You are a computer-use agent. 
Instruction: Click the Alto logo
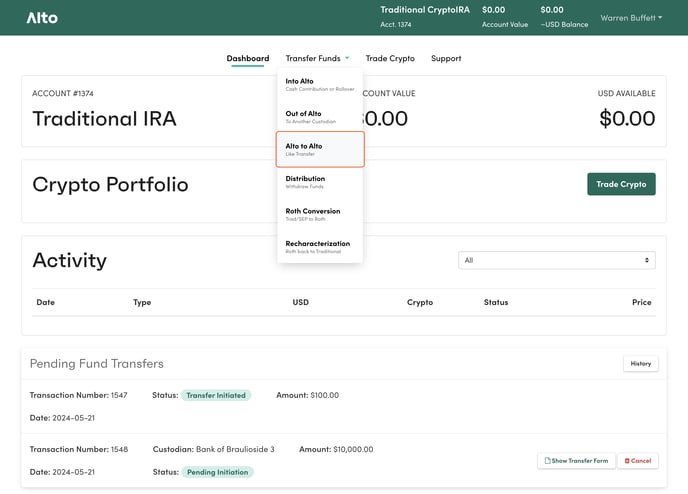click(42, 18)
